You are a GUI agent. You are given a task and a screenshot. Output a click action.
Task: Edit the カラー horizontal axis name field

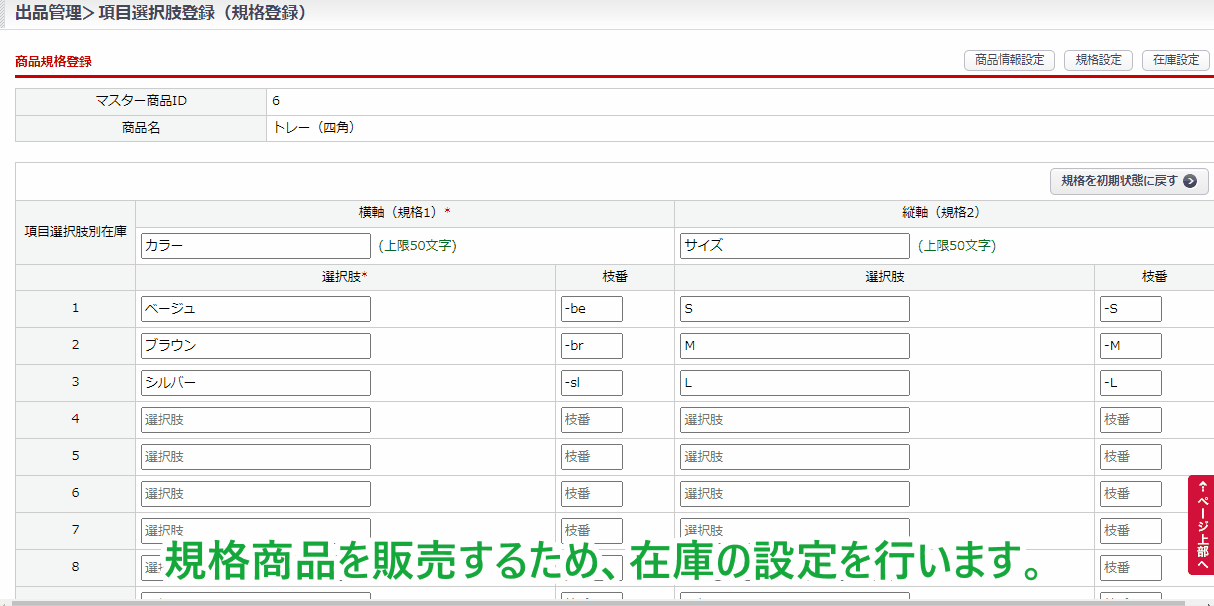(255, 246)
